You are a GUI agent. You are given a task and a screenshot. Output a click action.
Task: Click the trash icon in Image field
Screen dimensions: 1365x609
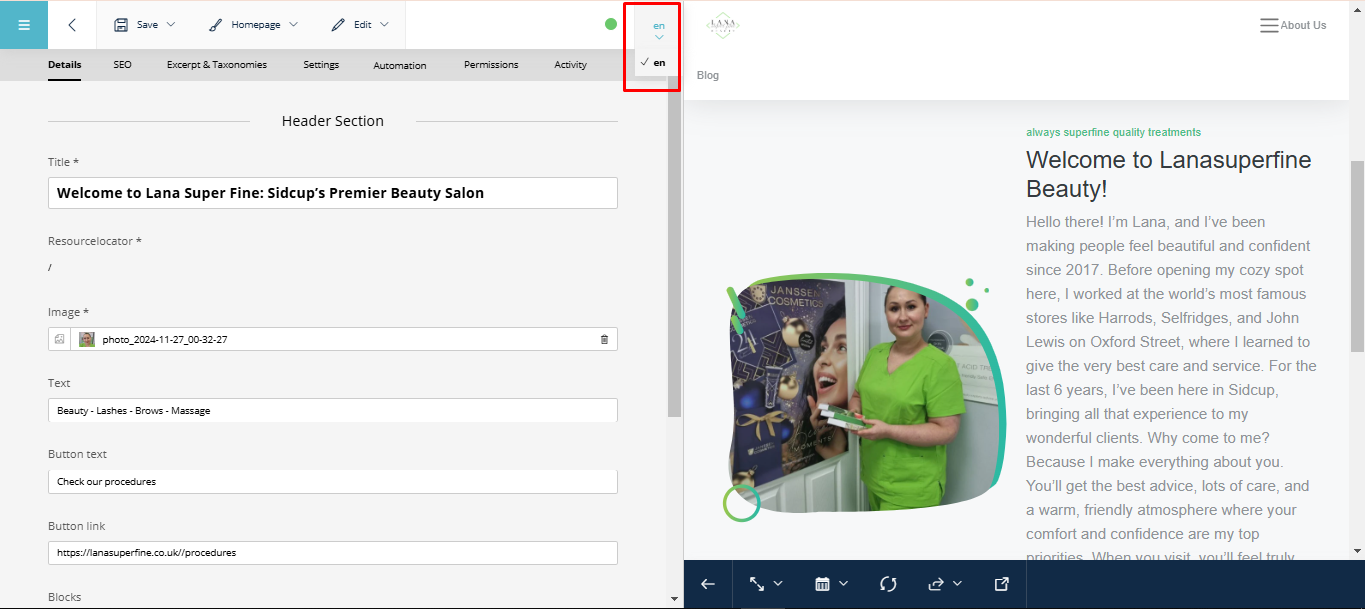point(604,340)
